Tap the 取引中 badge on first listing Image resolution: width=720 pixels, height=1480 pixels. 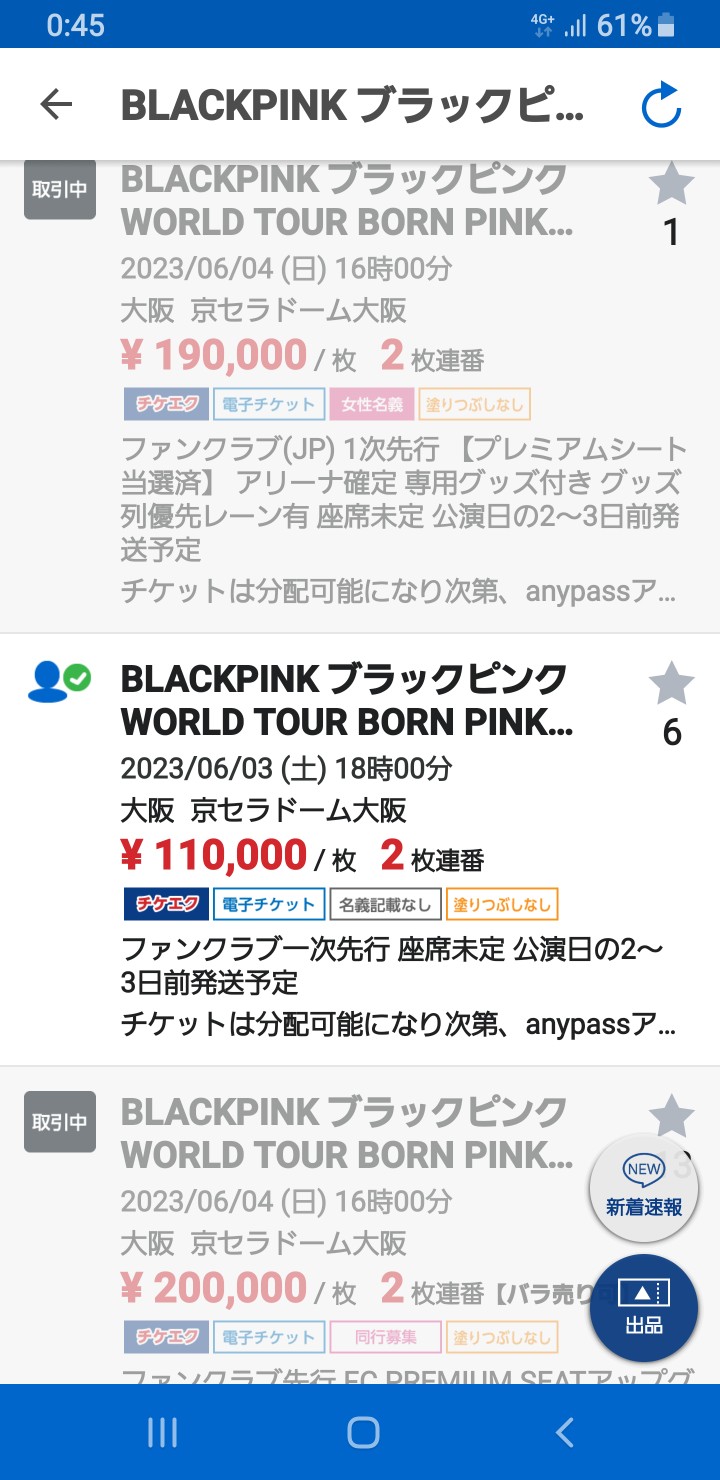[x=60, y=189]
